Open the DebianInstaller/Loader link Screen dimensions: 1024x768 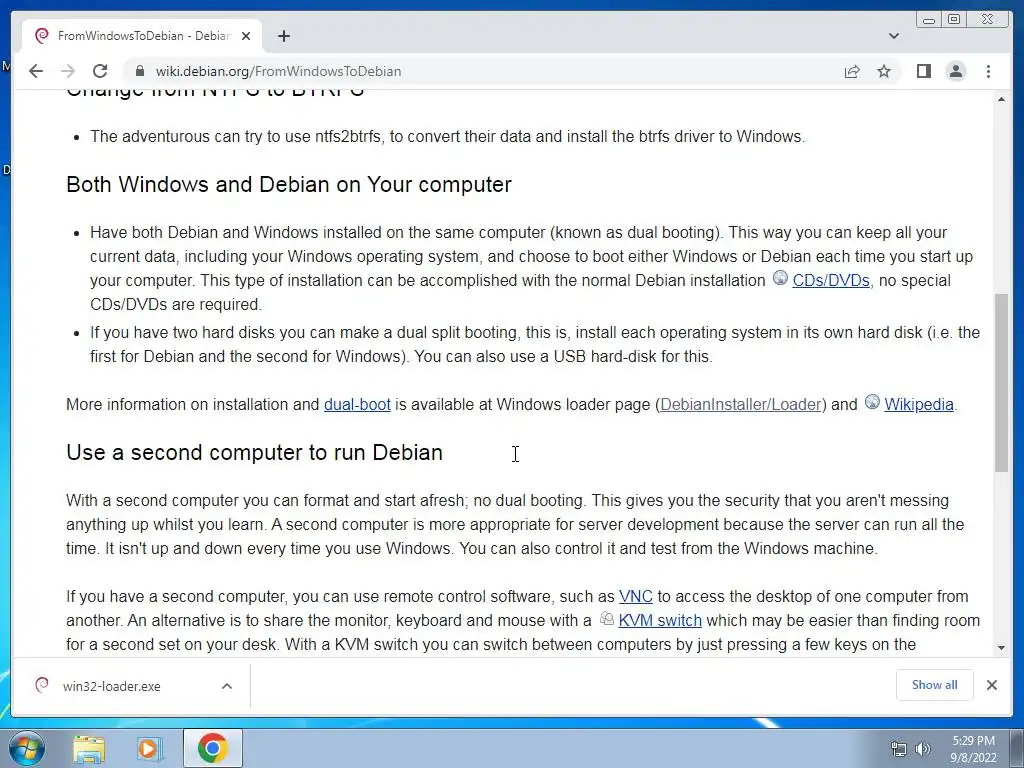(741, 405)
